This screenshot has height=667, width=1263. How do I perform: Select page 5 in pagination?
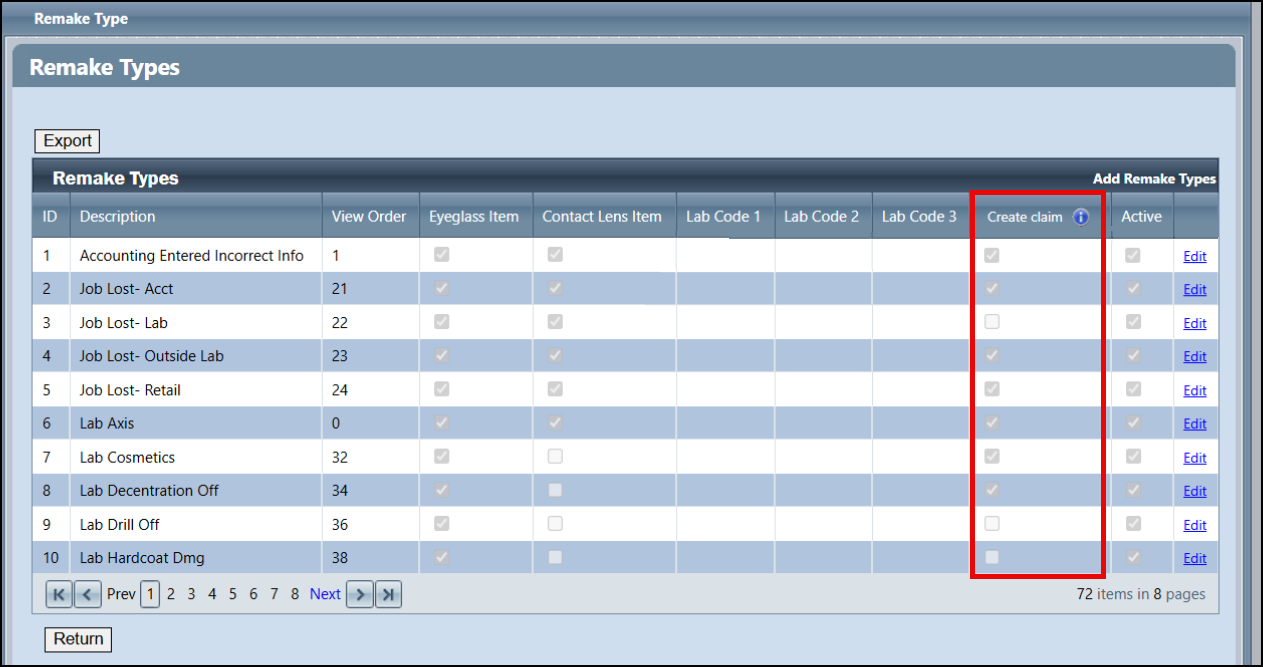[x=232, y=594]
